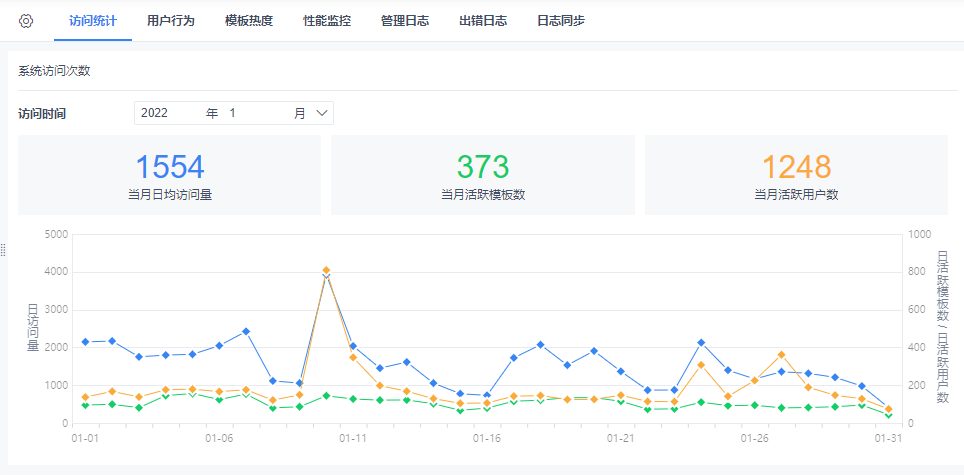
Task: Click the 访问时间 label
Action: [42, 114]
